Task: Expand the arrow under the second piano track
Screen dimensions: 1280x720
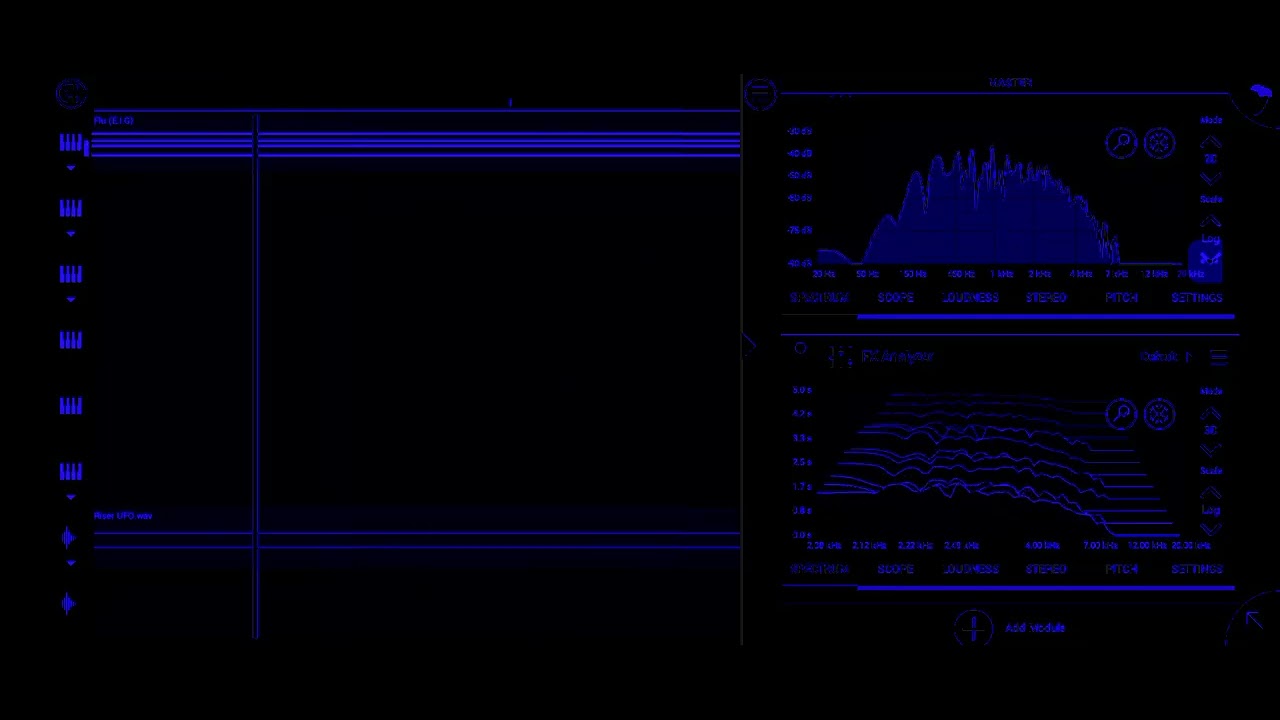Action: [x=70, y=234]
